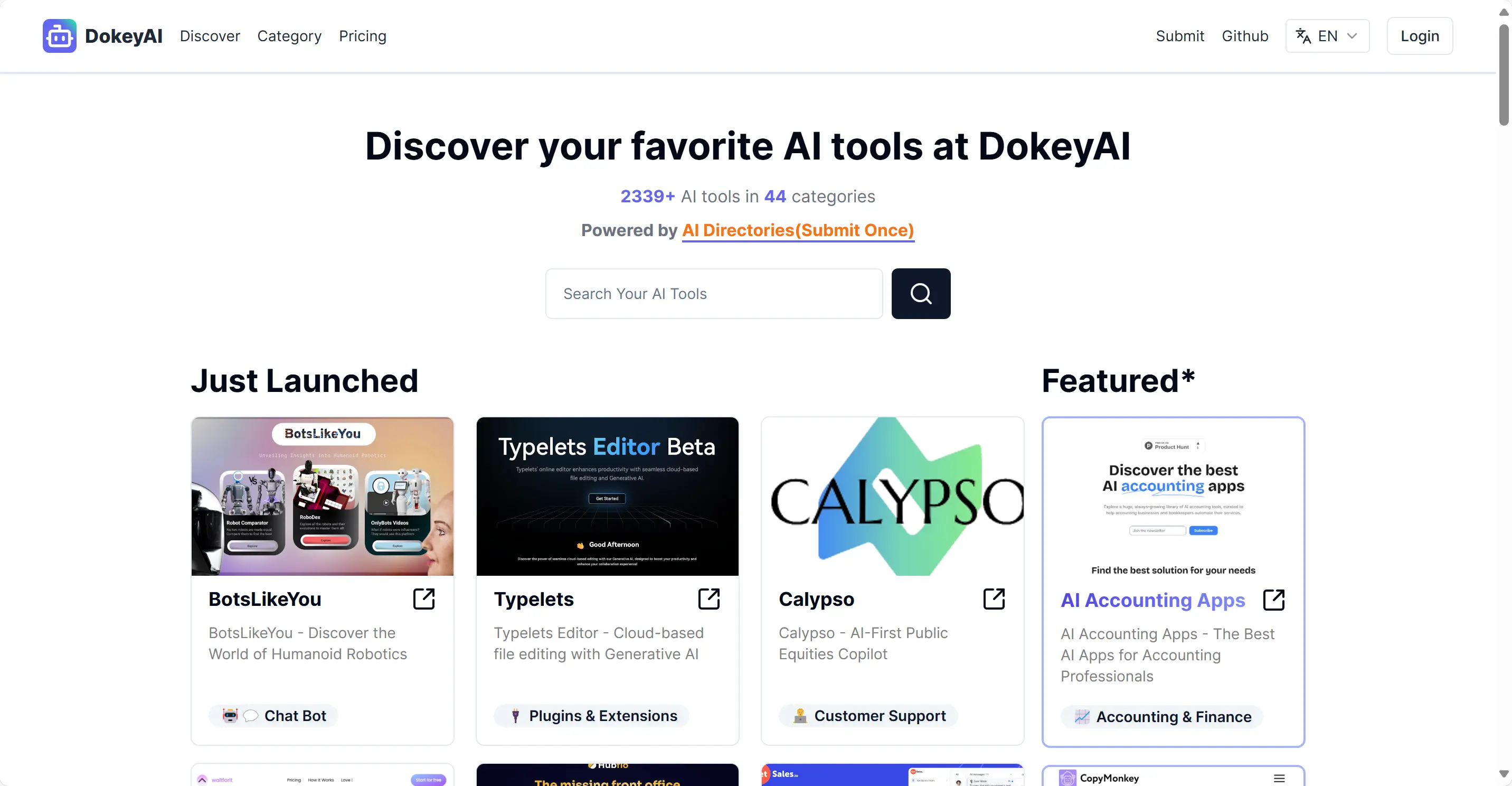Click the scrollbar down arrow
Image resolution: width=1512 pixels, height=786 pixels.
pyautogui.click(x=1504, y=774)
